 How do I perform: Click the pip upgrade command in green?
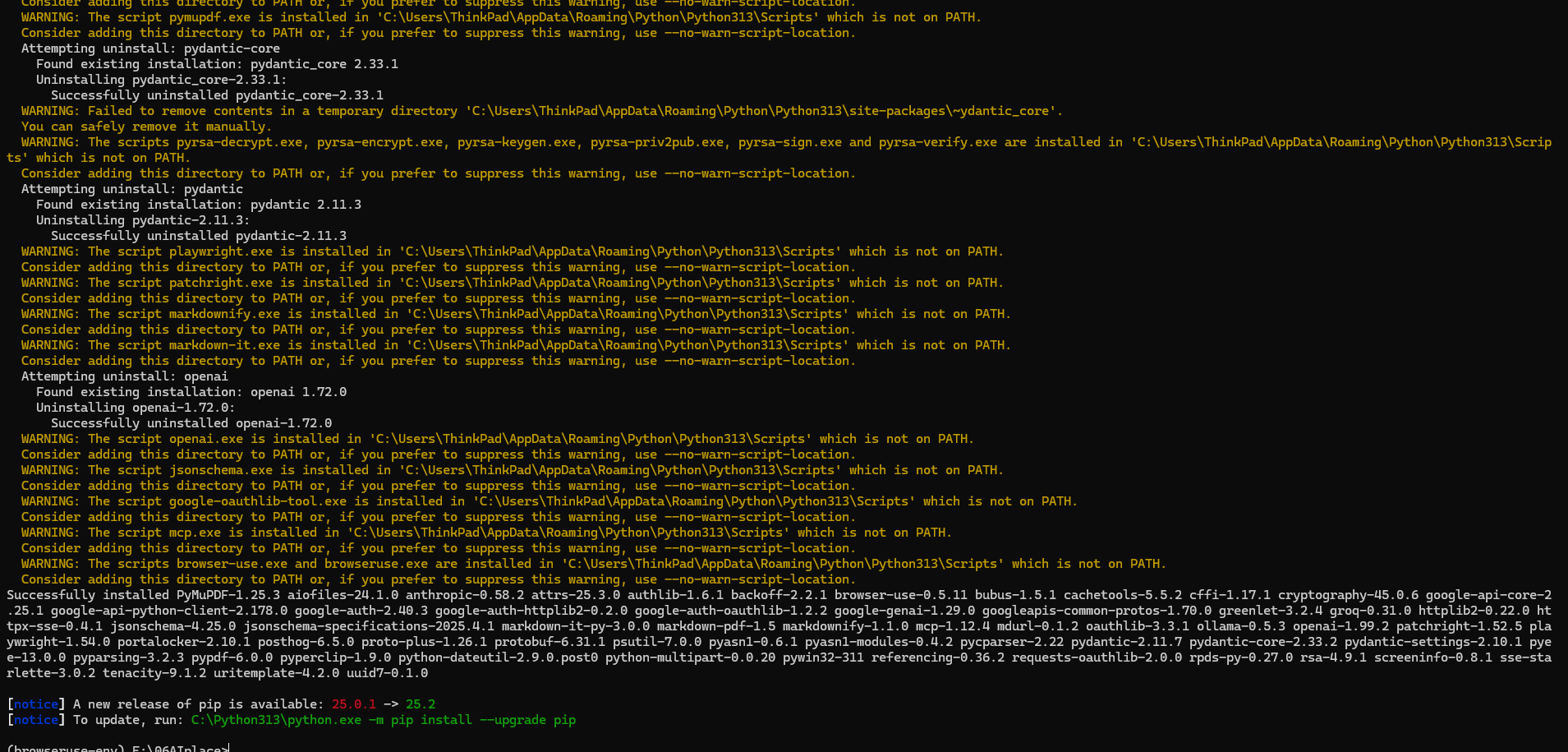tap(384, 720)
